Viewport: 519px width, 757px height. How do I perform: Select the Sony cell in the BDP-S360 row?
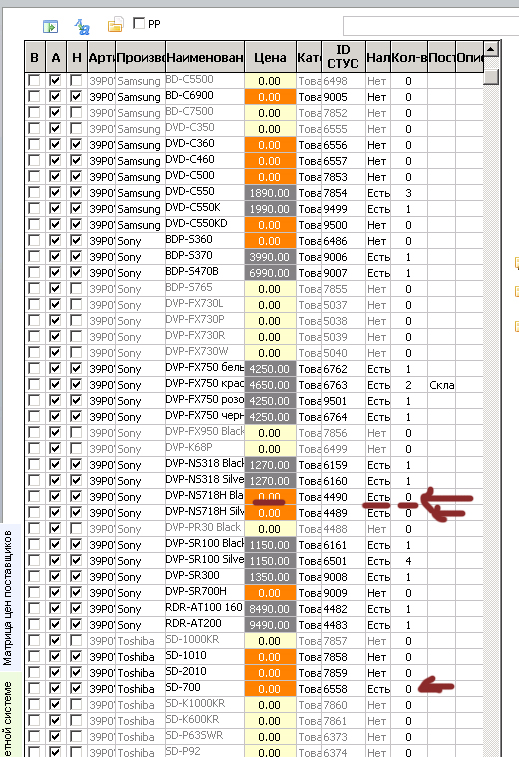140,241
